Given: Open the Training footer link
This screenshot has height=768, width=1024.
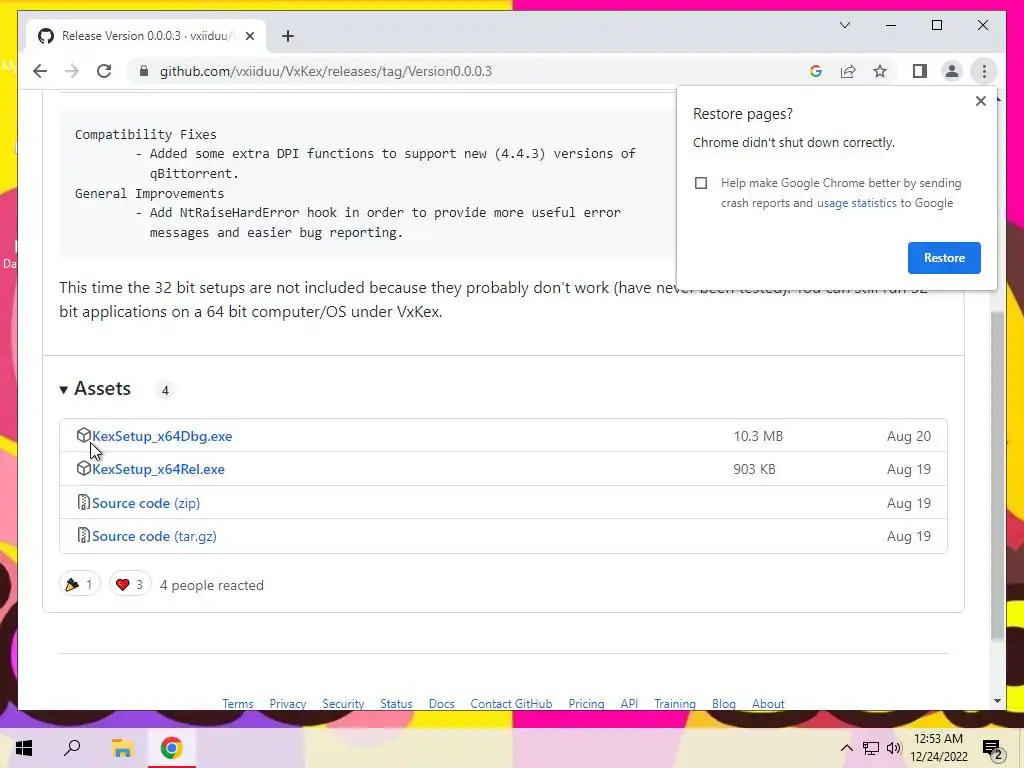Looking at the screenshot, I should tap(675, 703).
